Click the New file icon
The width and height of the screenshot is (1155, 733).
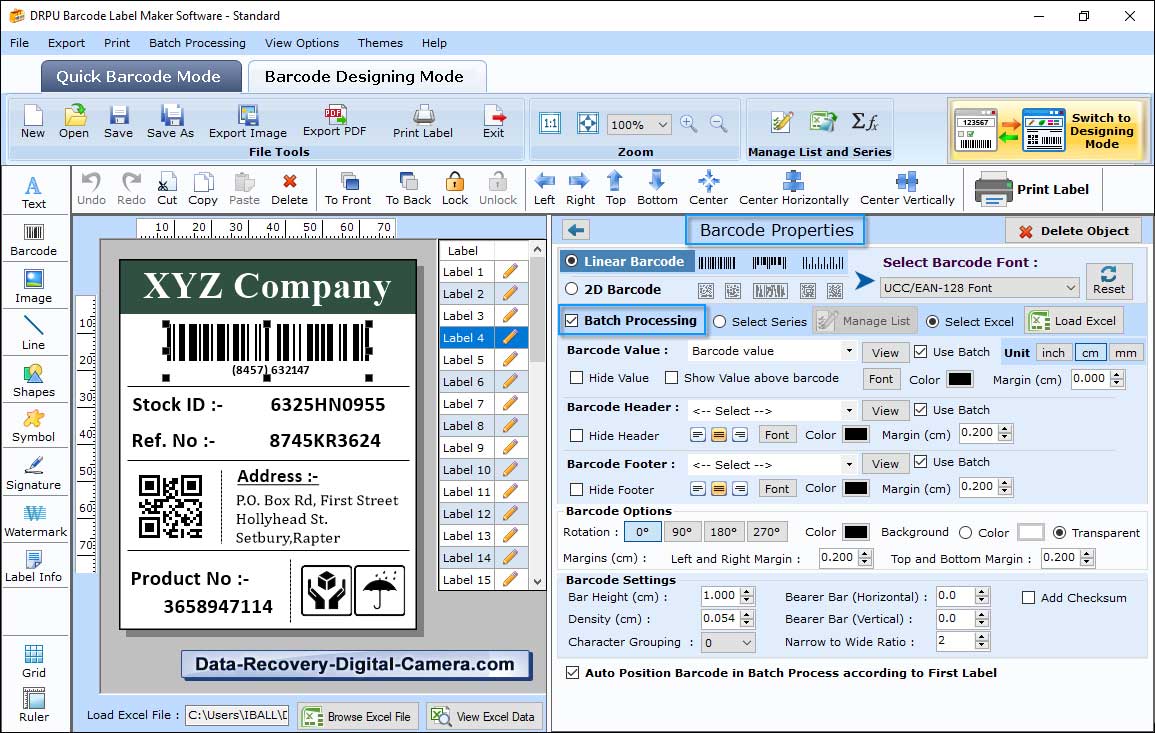point(33,122)
